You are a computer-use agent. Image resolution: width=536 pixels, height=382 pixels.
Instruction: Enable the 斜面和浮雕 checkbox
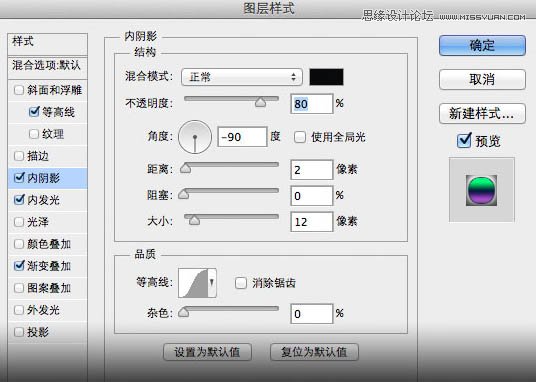click(18, 90)
